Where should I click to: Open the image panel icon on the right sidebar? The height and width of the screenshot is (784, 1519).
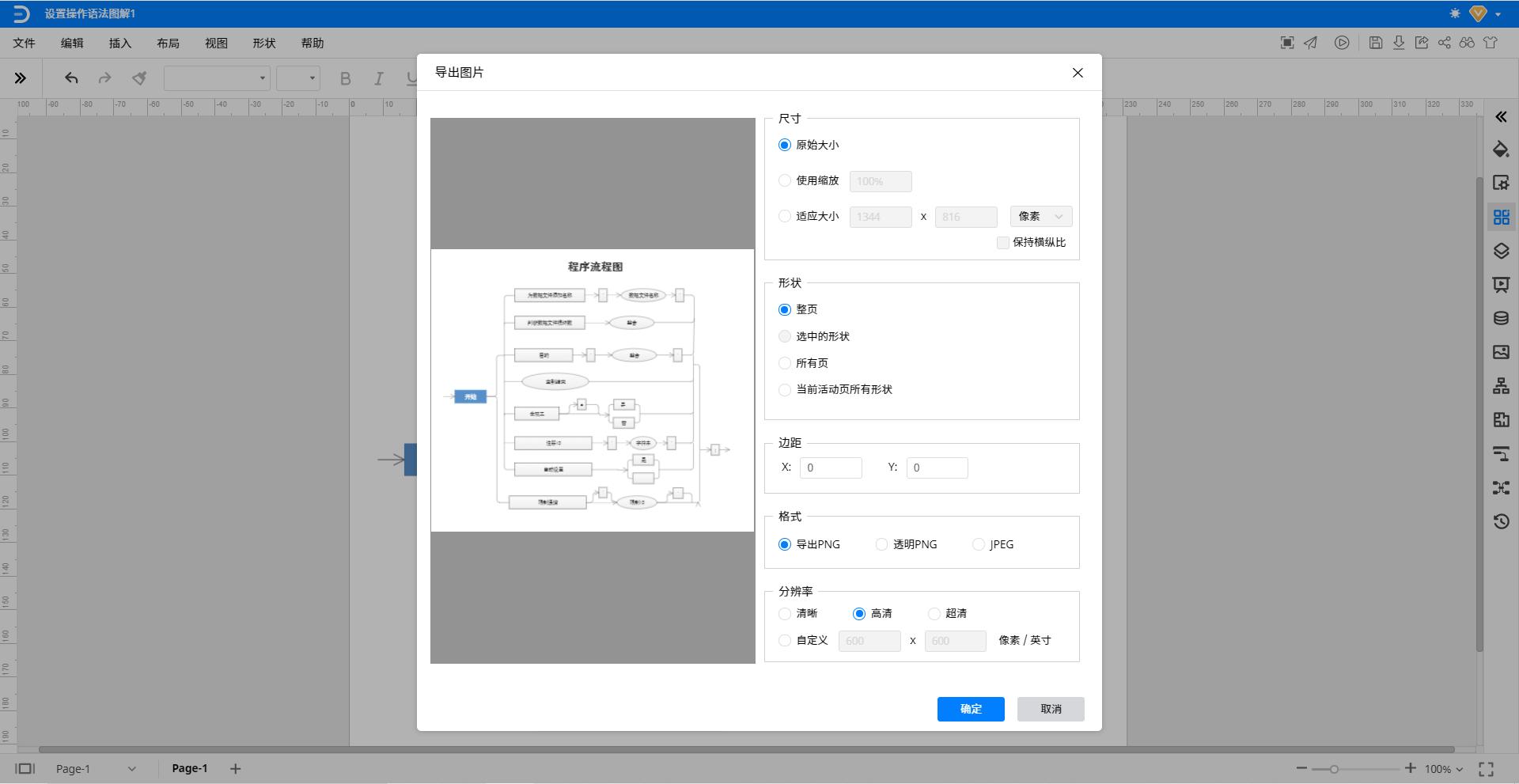[1501, 352]
